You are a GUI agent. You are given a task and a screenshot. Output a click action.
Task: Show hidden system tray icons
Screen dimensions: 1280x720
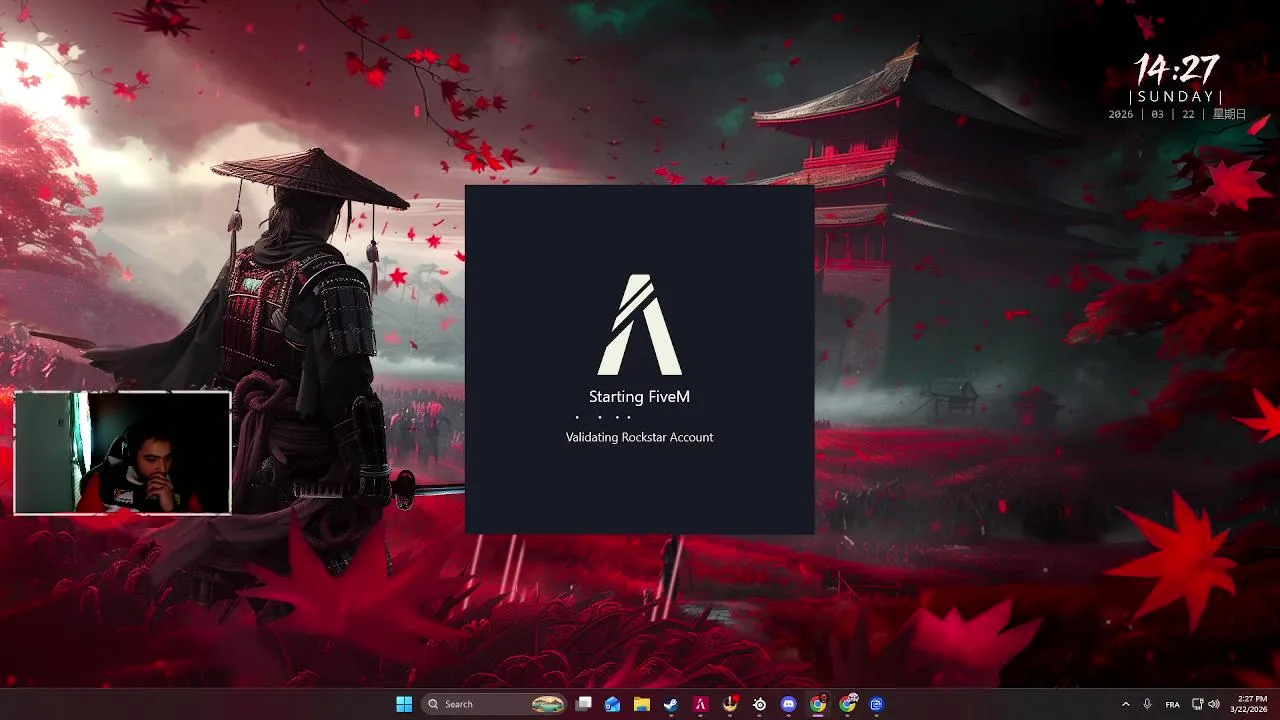click(1126, 704)
